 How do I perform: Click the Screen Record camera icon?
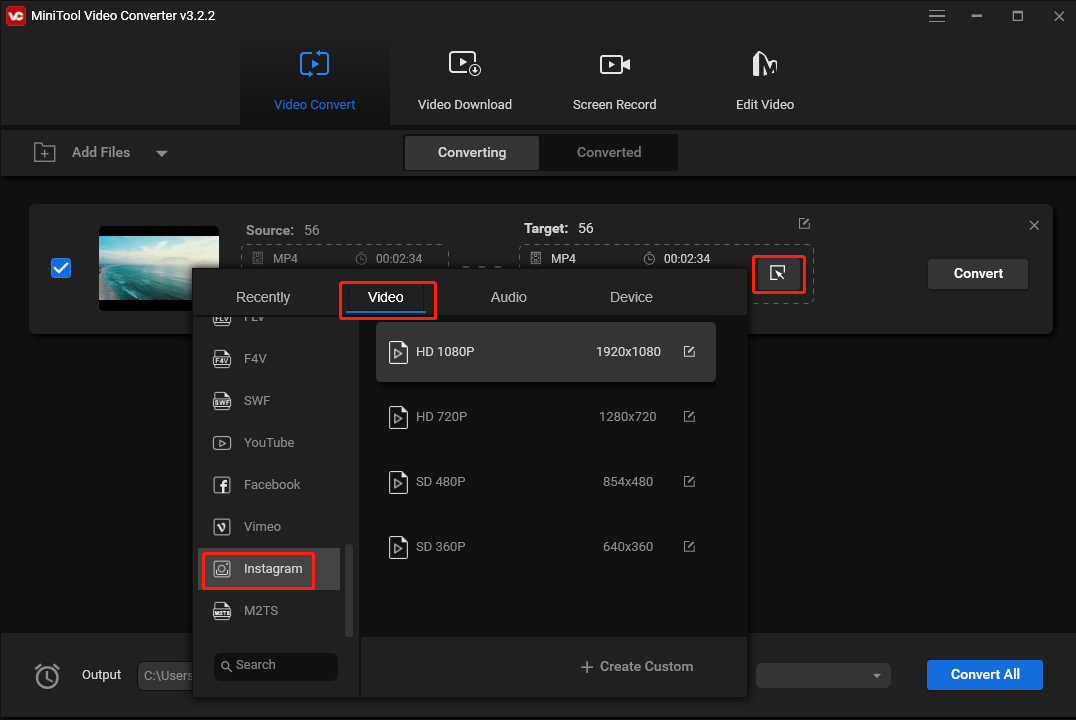click(615, 65)
